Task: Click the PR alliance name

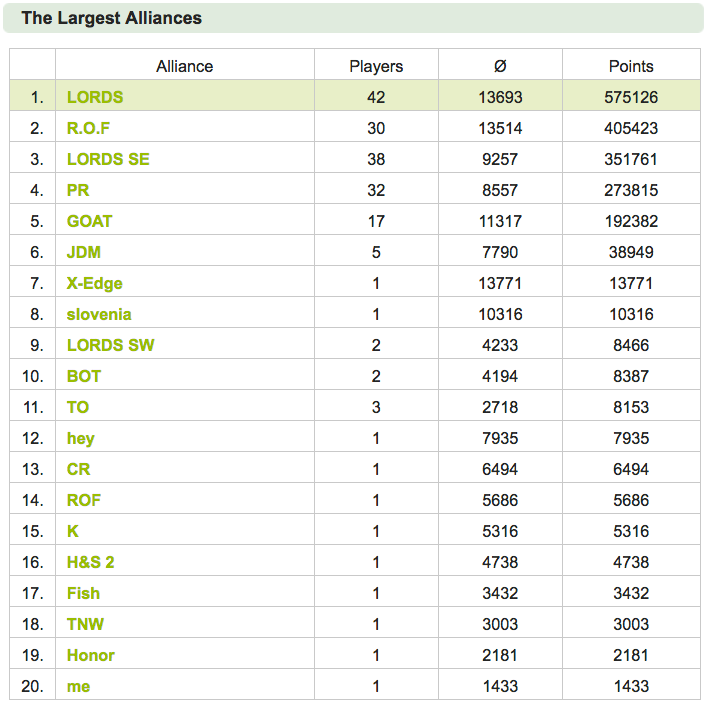Action: [78, 190]
